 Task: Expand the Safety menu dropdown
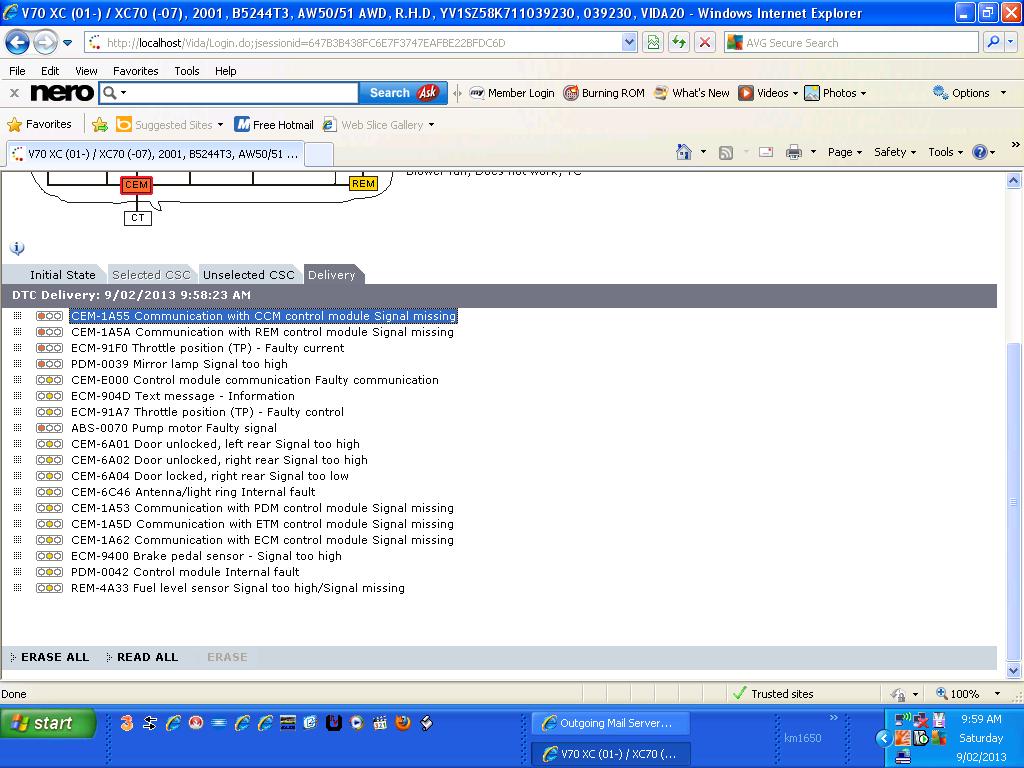pos(895,152)
